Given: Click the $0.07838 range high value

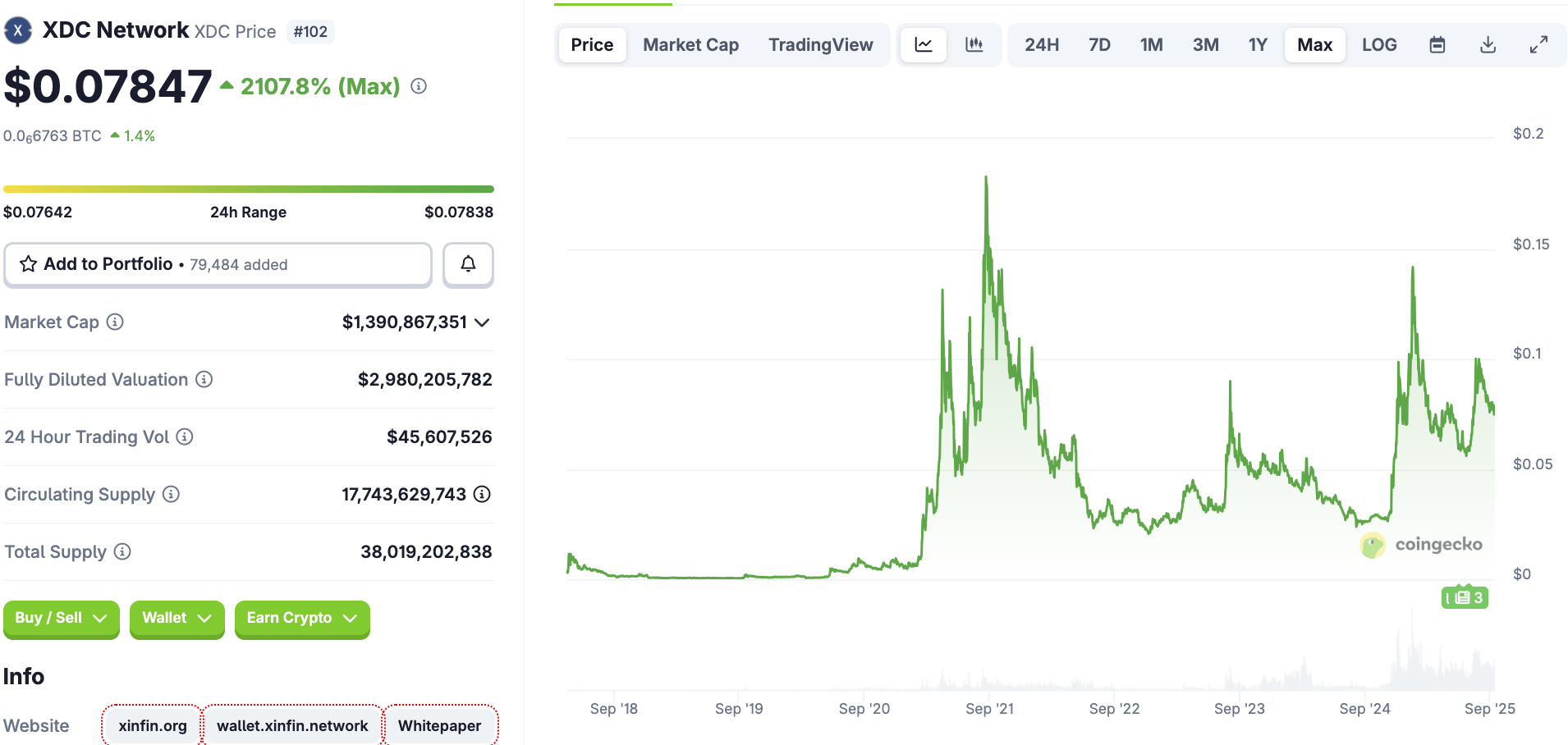Looking at the screenshot, I should click(459, 213).
